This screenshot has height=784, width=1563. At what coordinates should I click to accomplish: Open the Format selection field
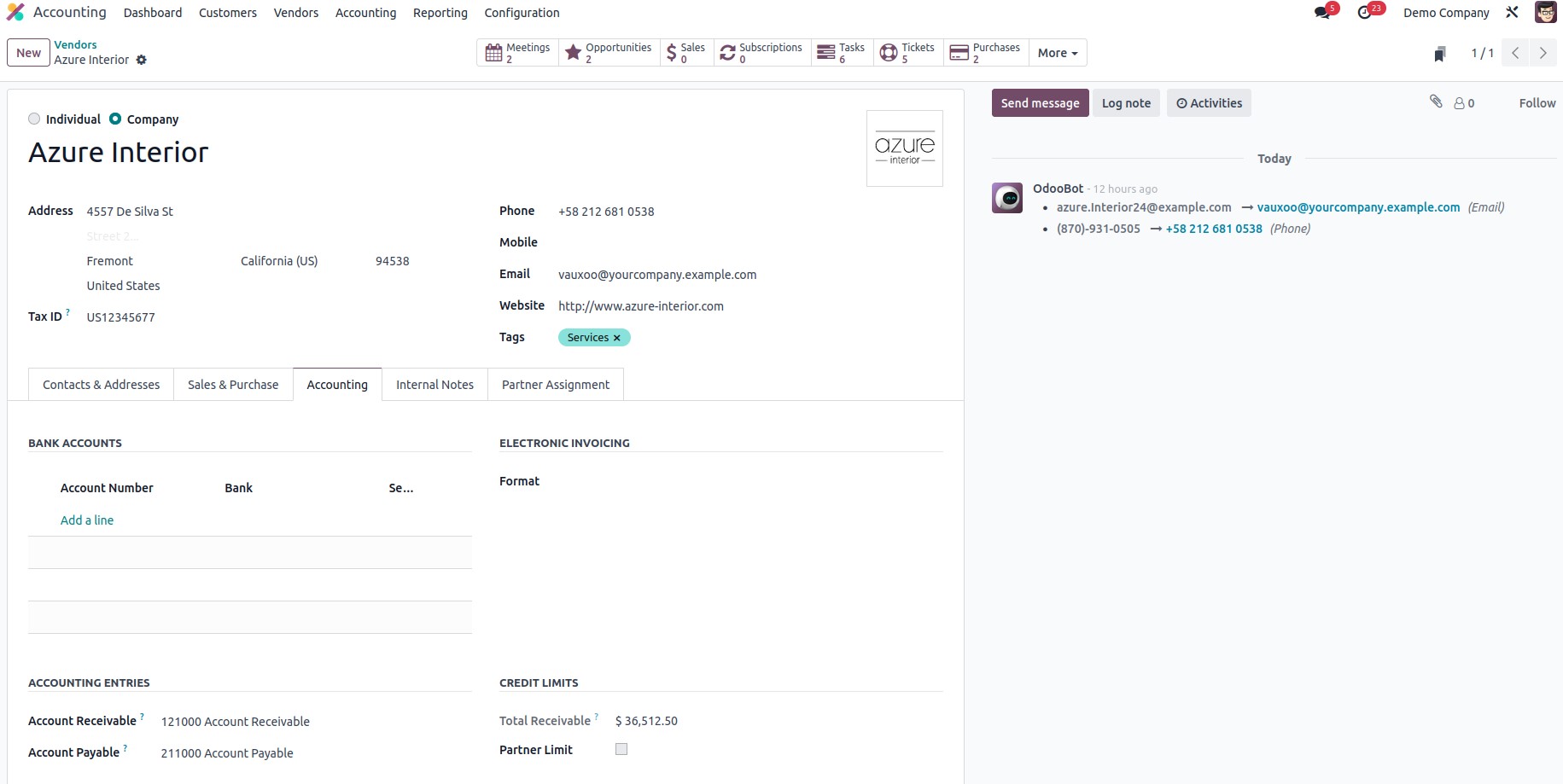[749, 481]
